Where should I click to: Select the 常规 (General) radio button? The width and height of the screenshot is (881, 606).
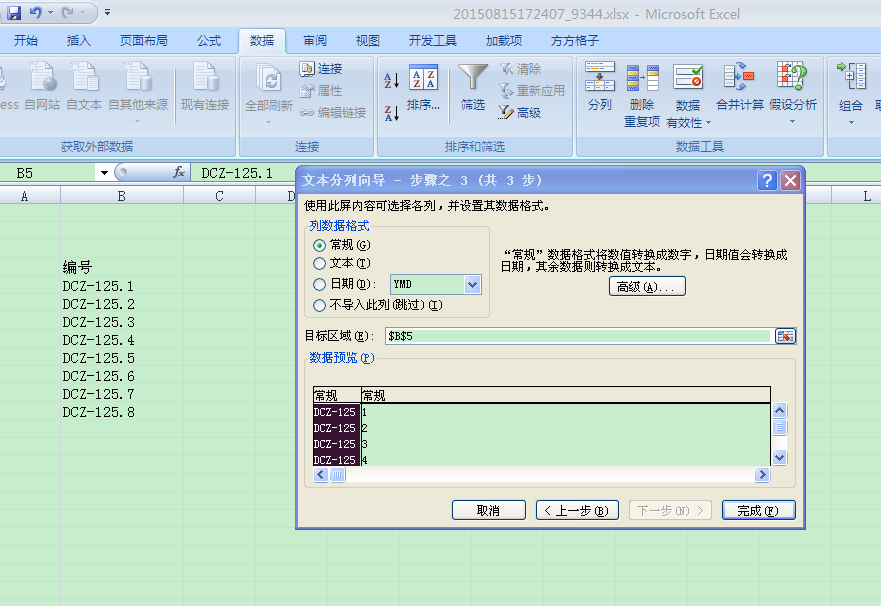click(x=320, y=245)
